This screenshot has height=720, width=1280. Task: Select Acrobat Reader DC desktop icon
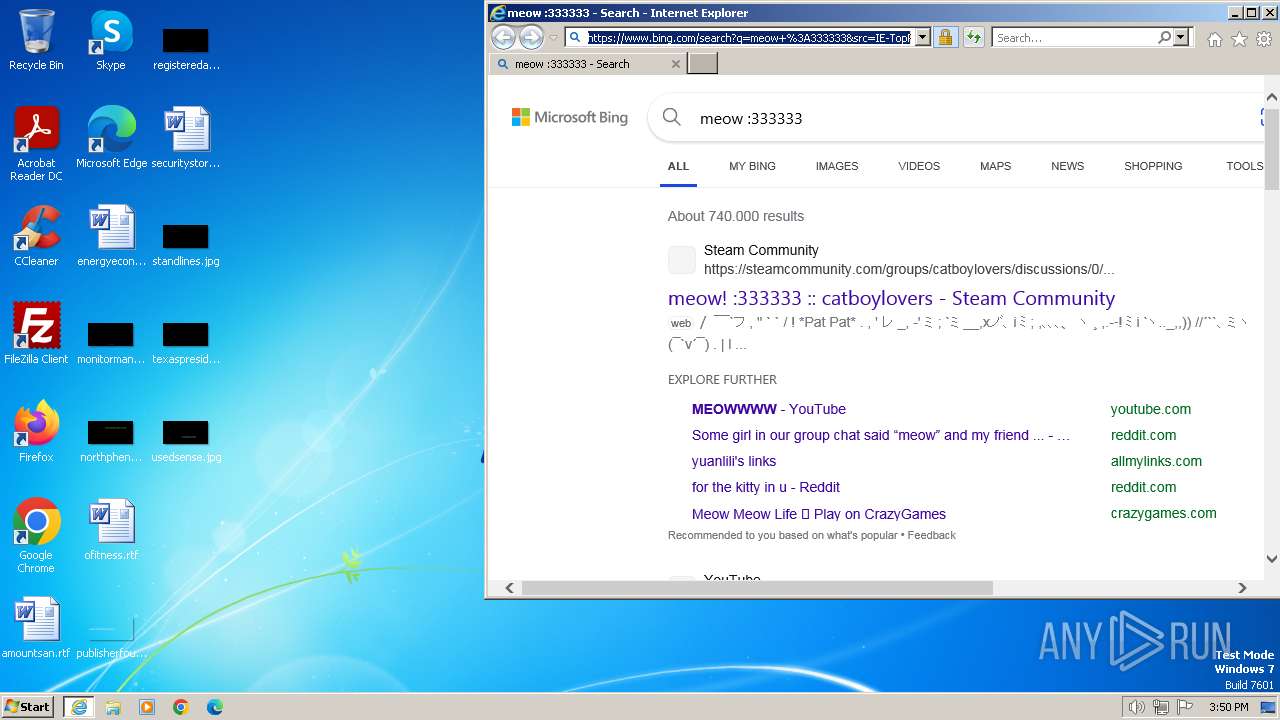36,144
